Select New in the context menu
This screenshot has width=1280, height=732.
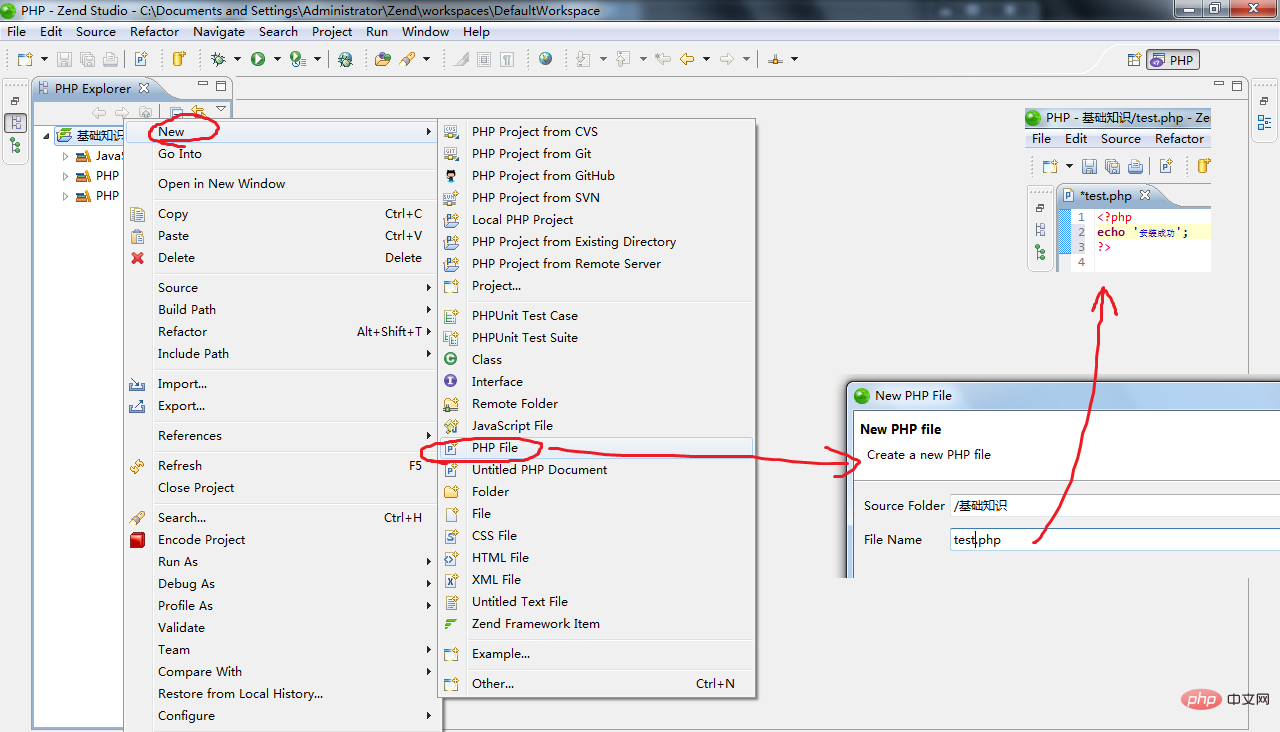pos(281,131)
